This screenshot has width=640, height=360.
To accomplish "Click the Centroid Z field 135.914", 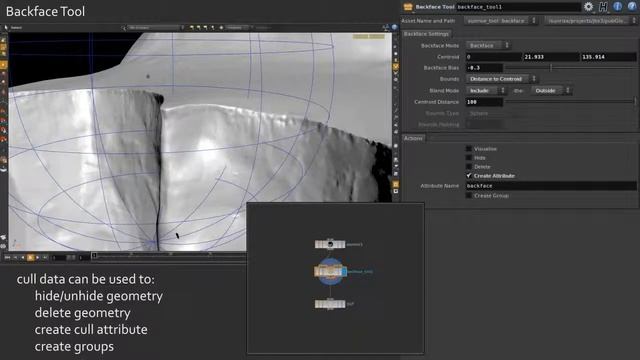I will (x=609, y=57).
